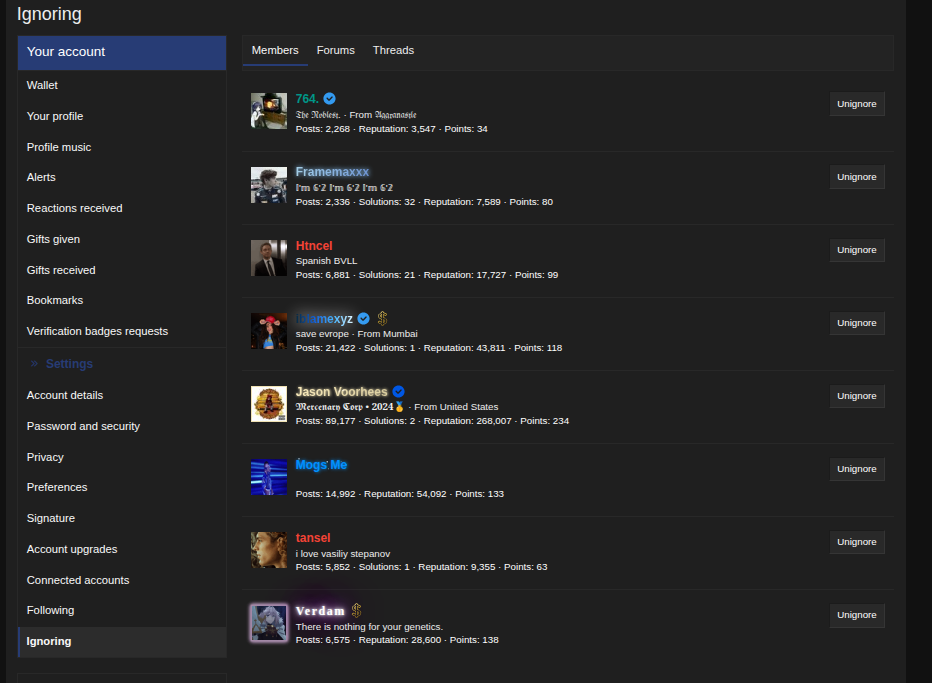Click the dollar badge next to Verdam
This screenshot has width=932, height=683.
[x=356, y=610]
